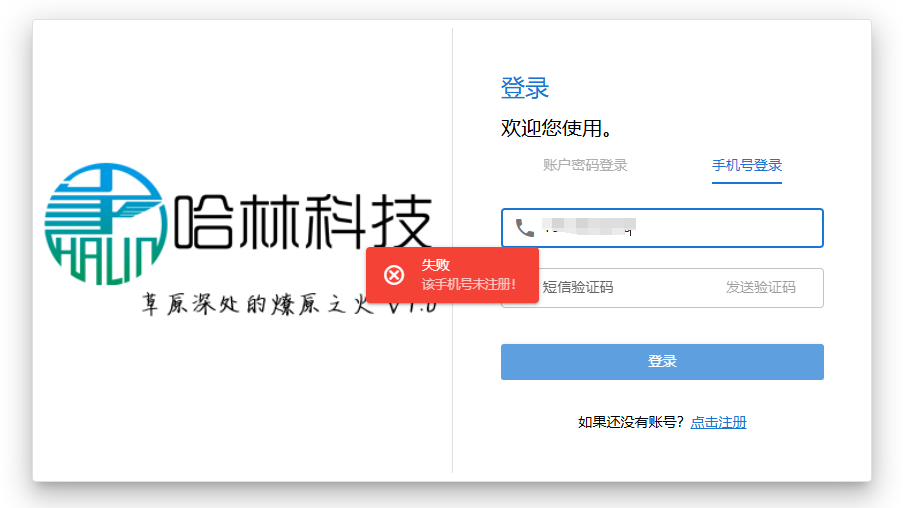Click the error X icon in toast
Screen dimensions: 903x508
click(x=394, y=275)
